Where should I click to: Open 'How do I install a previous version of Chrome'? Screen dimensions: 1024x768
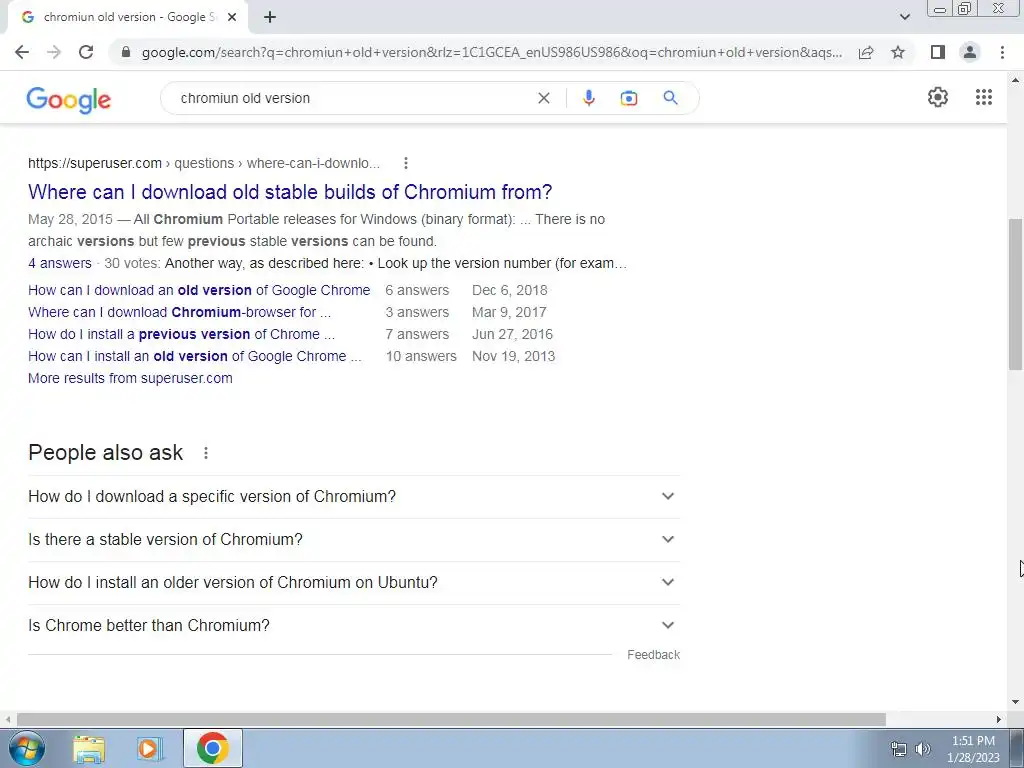(x=182, y=334)
